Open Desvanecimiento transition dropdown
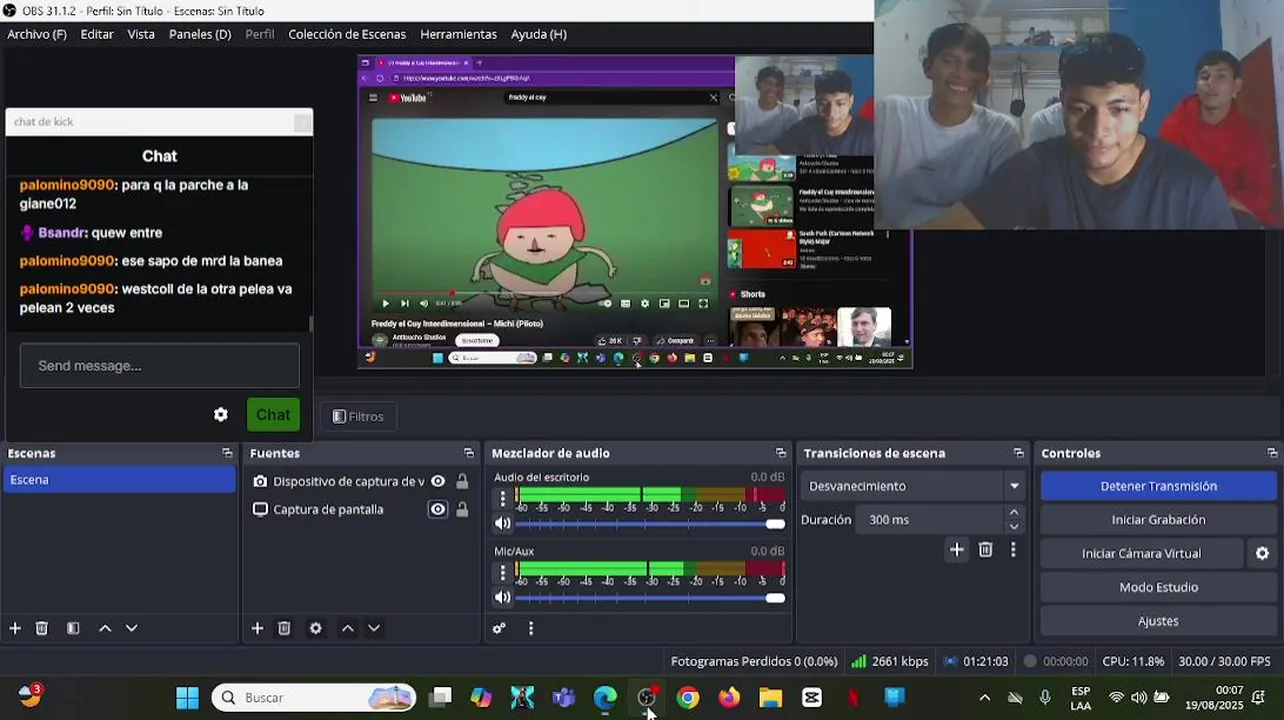 coord(914,486)
